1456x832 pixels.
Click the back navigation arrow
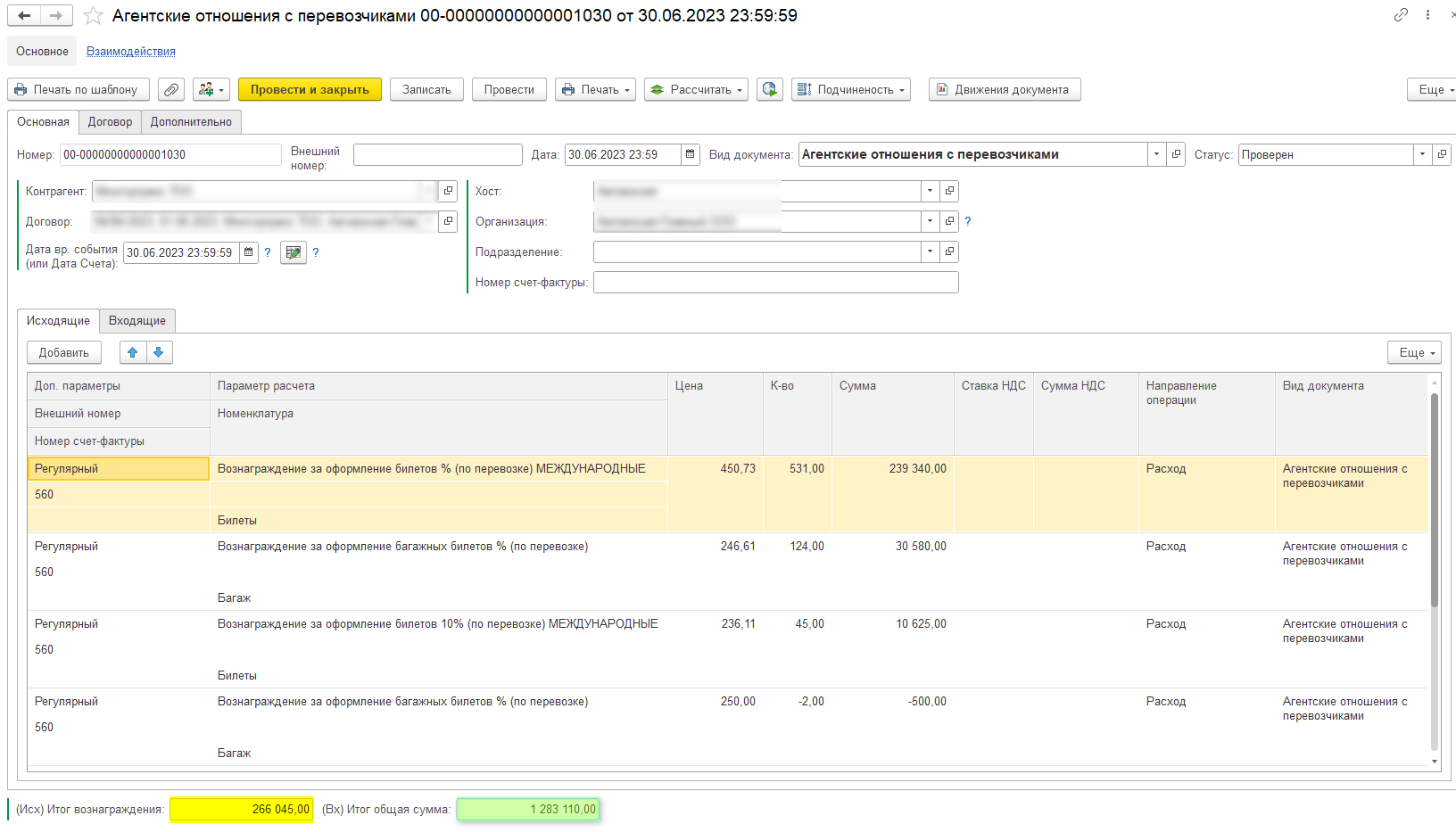click(x=24, y=16)
